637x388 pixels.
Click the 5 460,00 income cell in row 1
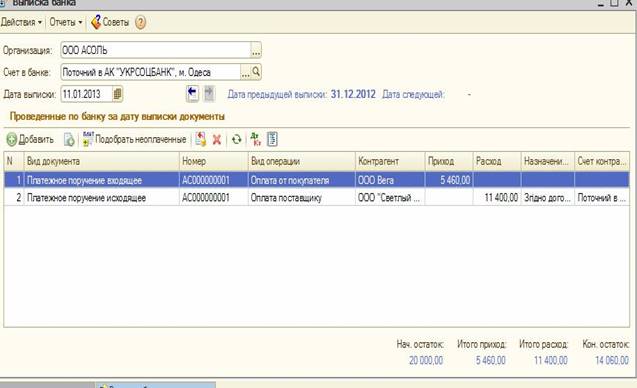[449, 180]
